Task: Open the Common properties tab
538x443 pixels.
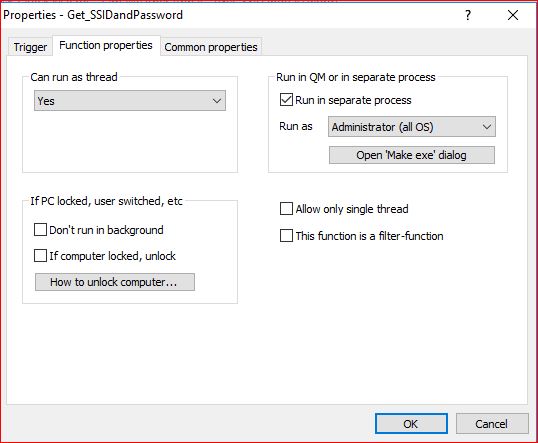Action: 211,47
